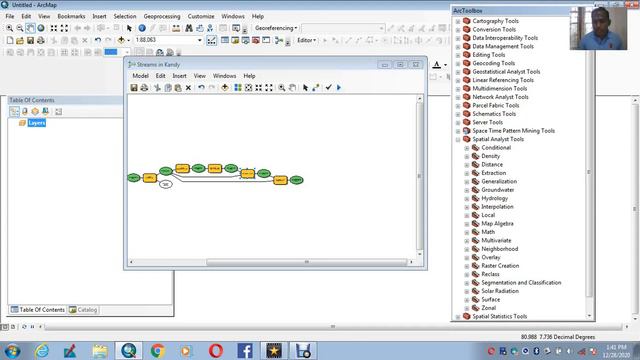Switch to the Table Of Contents tab

tap(38, 310)
